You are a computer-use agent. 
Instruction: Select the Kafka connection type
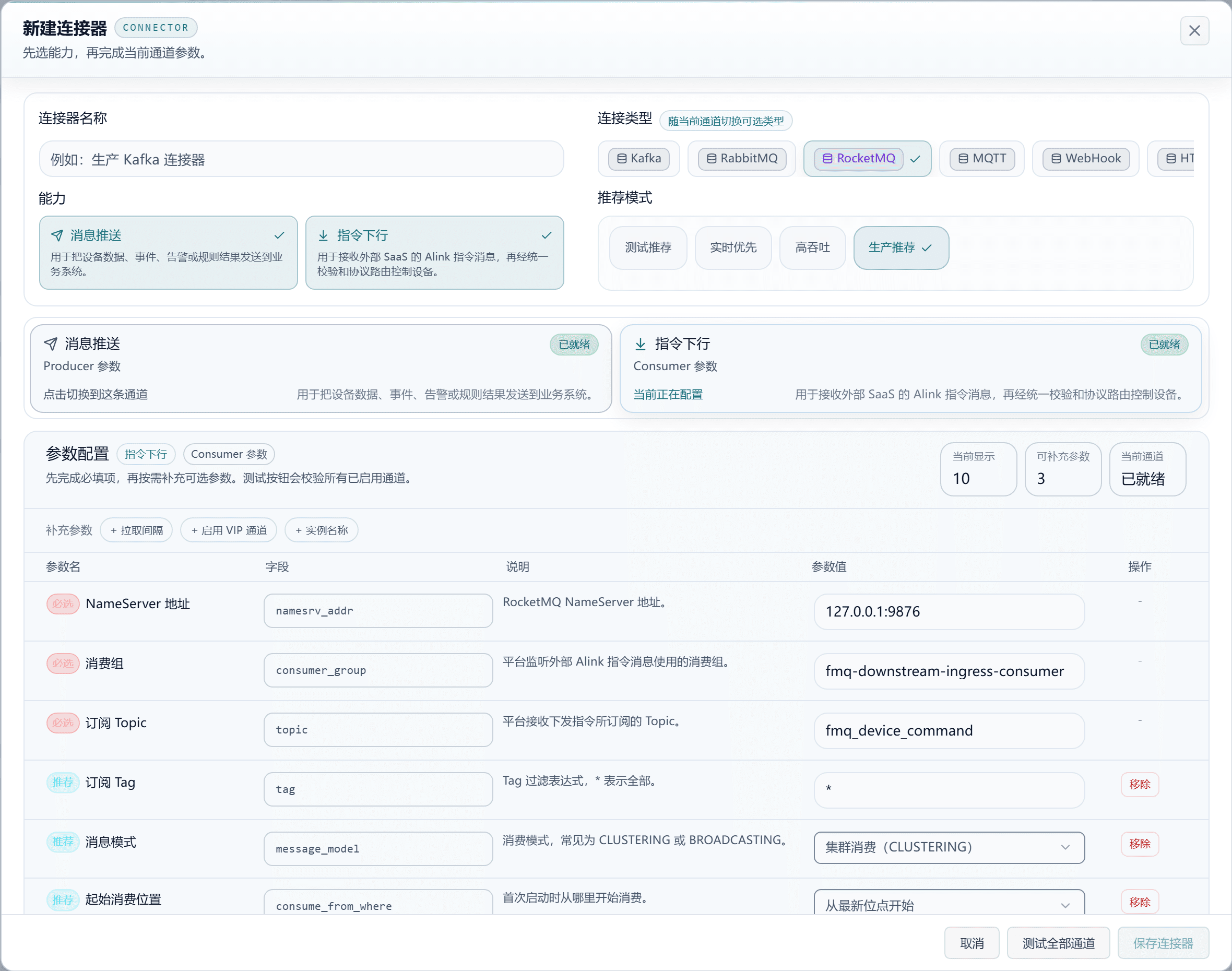638,159
